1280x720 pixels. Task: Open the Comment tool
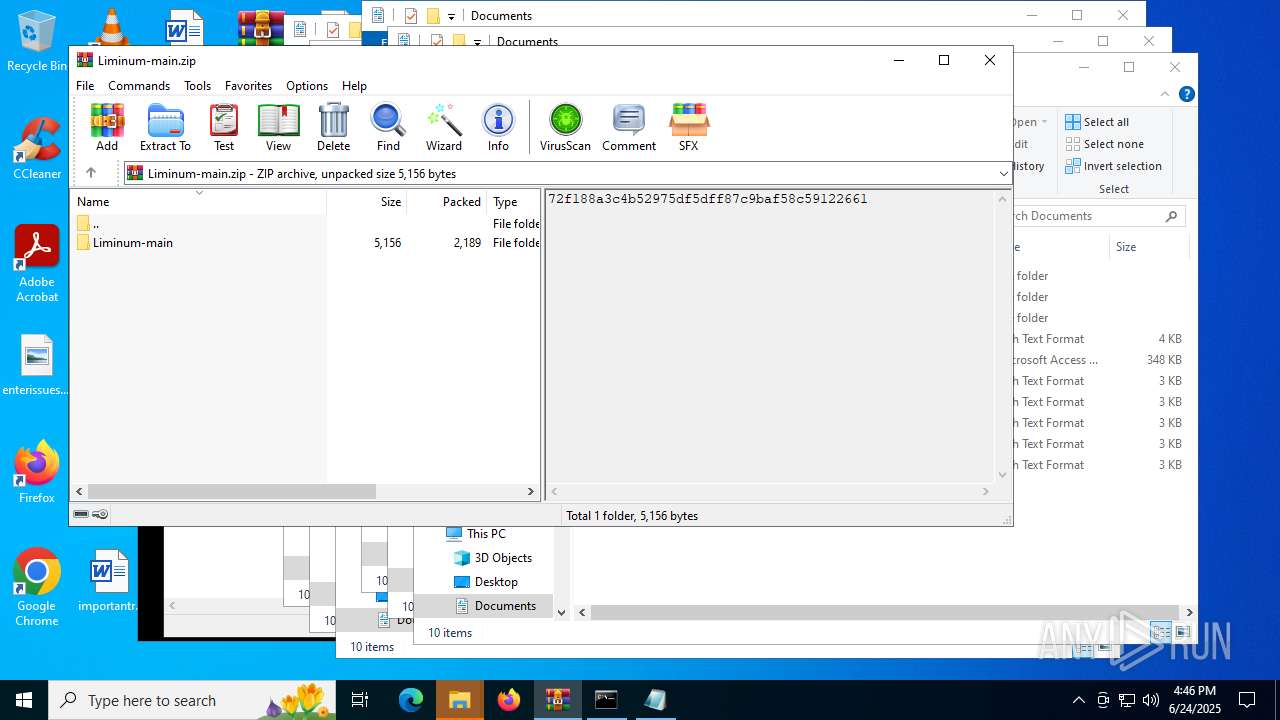629,127
